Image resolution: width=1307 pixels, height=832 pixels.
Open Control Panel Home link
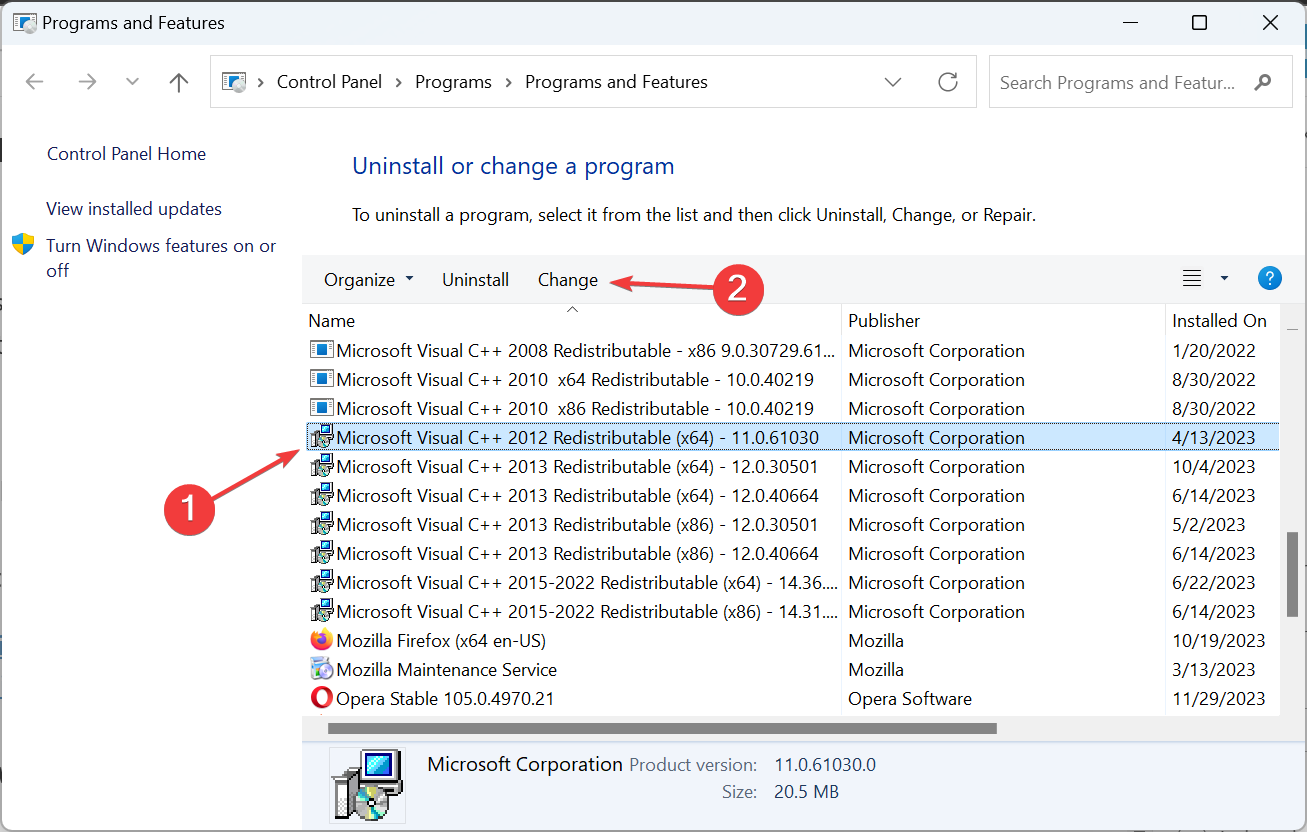pyautogui.click(x=126, y=154)
